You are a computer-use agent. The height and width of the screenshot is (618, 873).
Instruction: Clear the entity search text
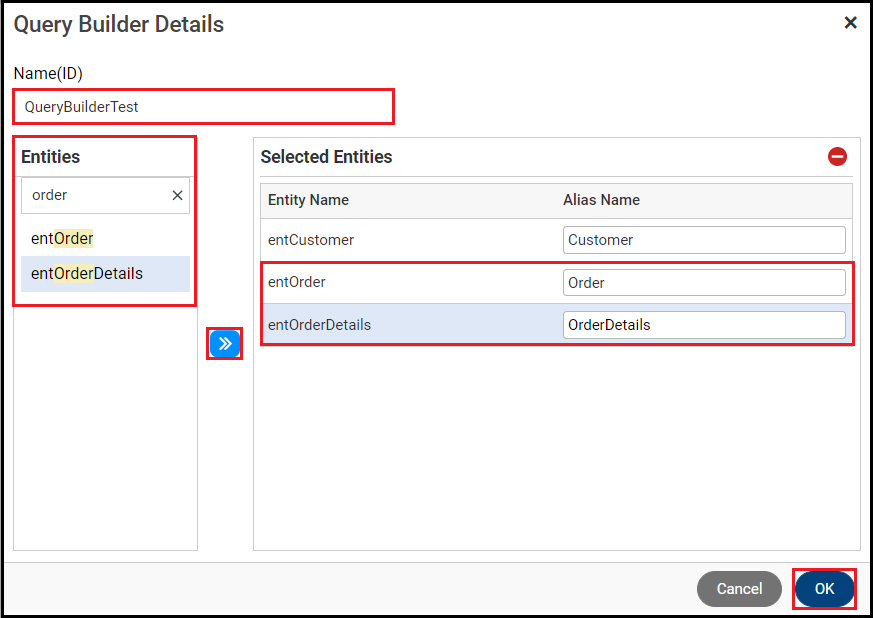coord(177,196)
